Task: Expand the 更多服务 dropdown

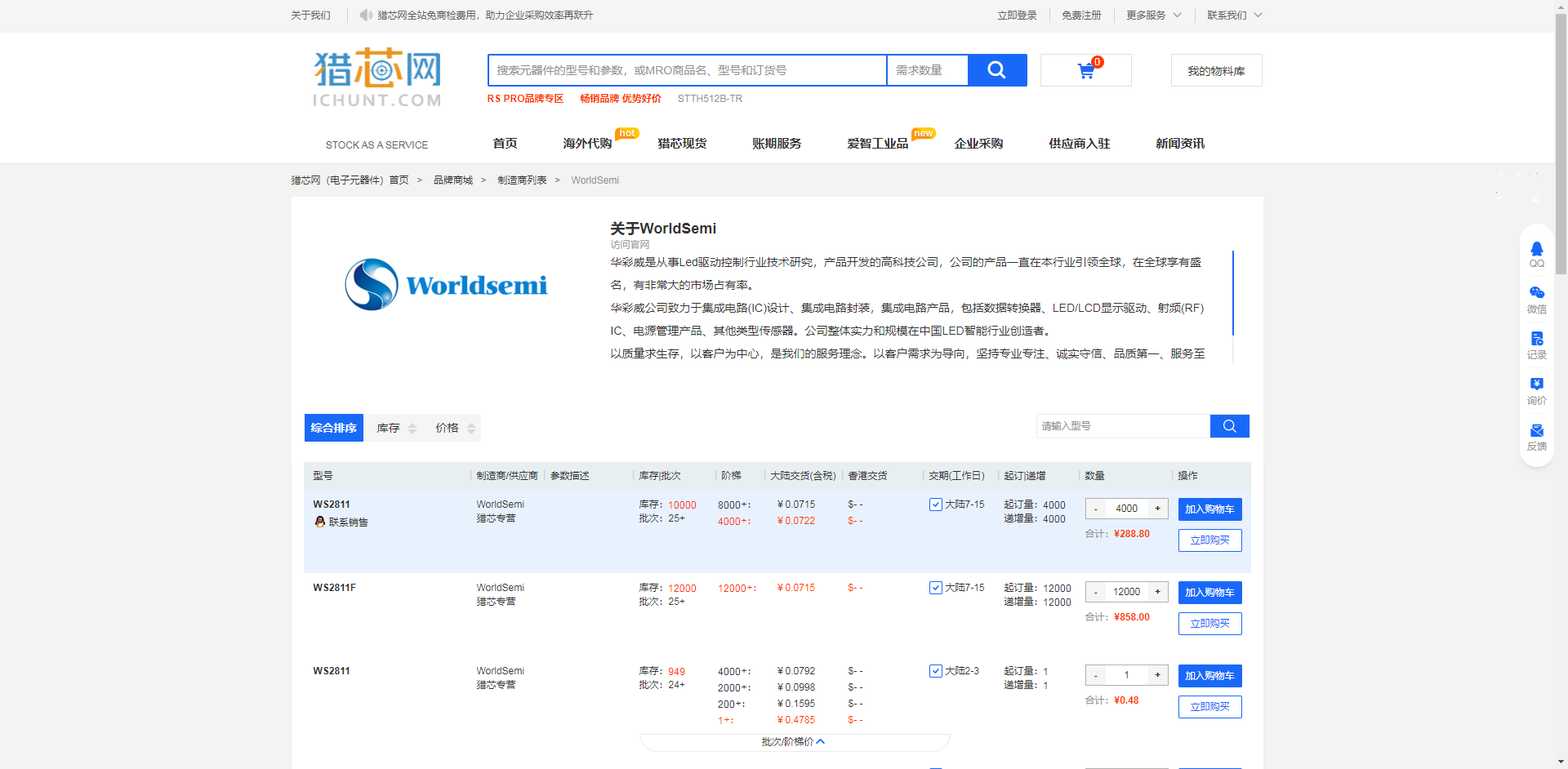Action: tap(1153, 15)
